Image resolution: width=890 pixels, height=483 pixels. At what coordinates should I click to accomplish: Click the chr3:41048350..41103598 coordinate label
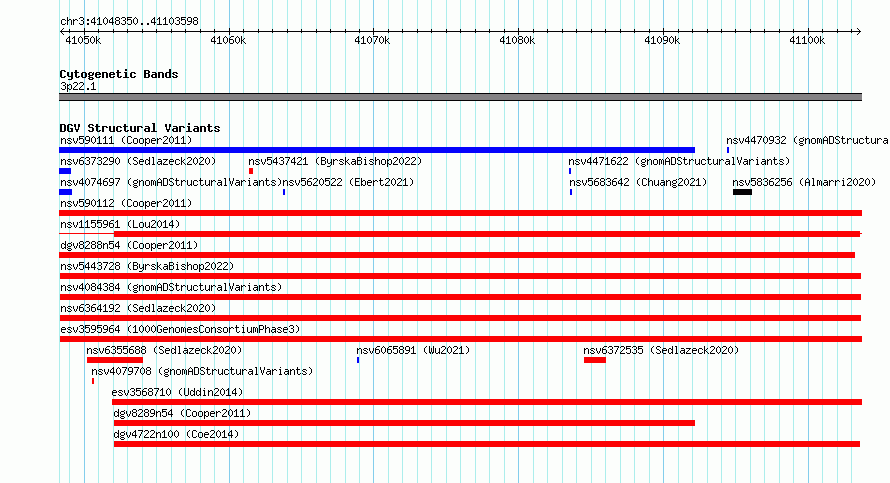click(x=129, y=22)
